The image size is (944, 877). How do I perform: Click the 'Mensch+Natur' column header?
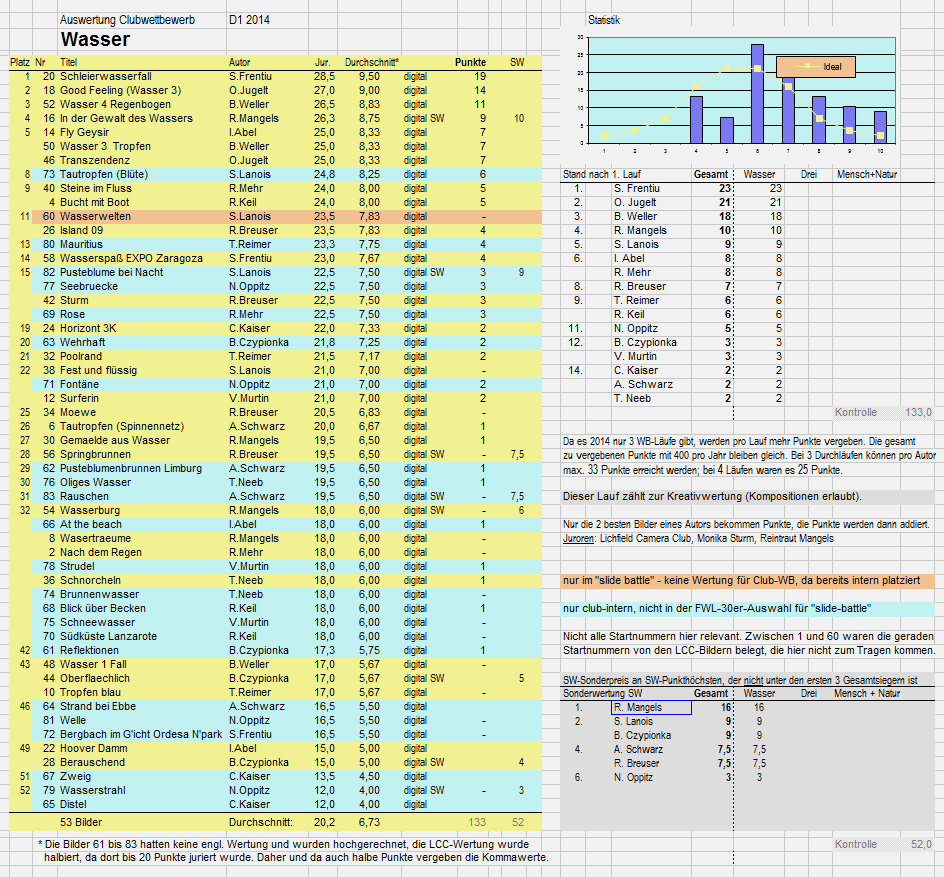click(x=866, y=175)
